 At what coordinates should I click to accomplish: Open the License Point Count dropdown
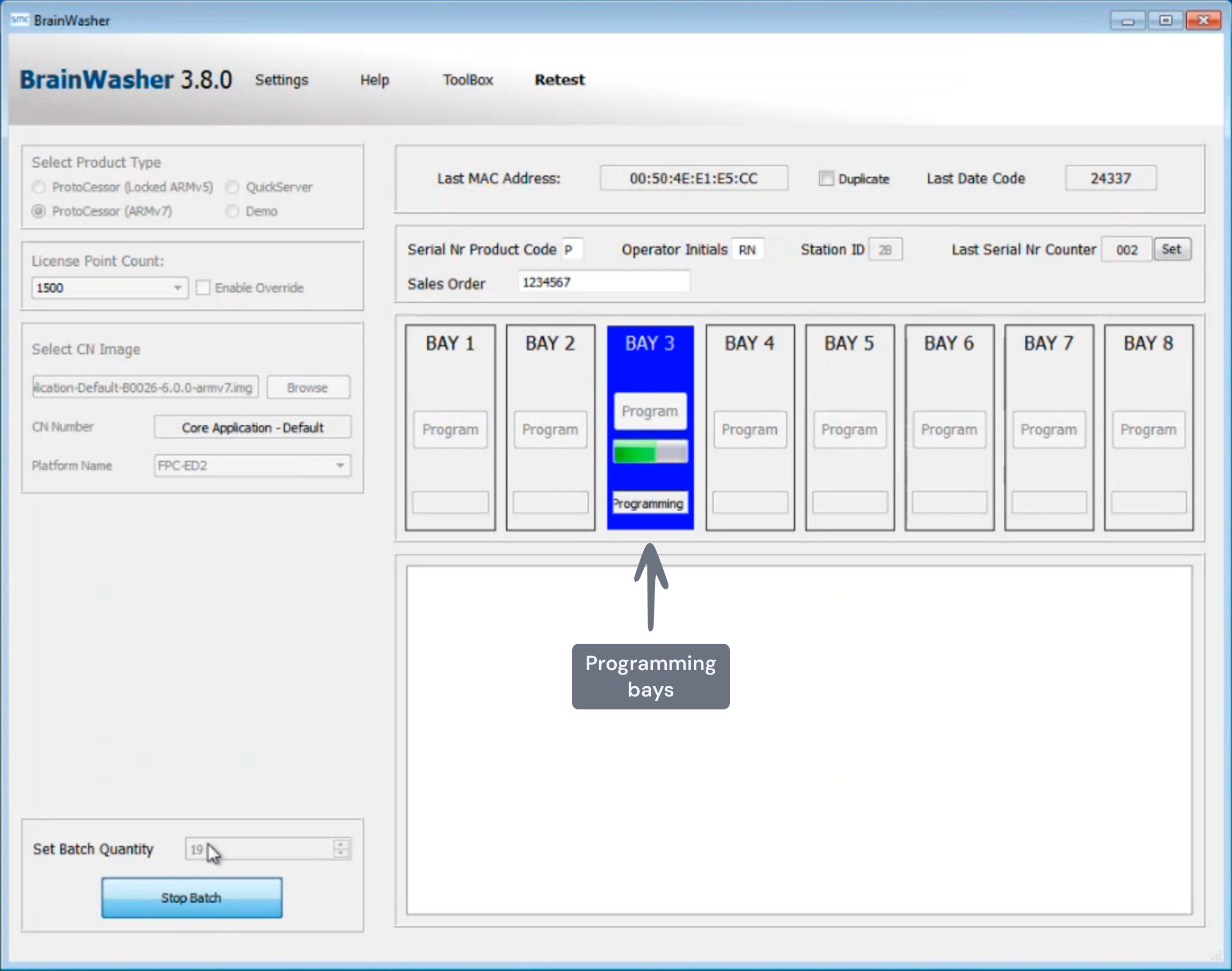pos(179,288)
